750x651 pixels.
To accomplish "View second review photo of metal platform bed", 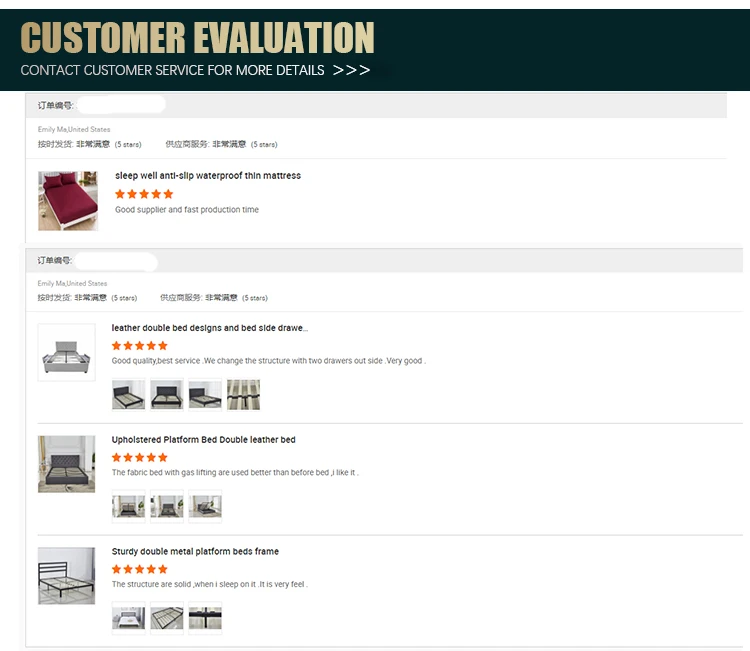I will pyautogui.click(x=167, y=618).
